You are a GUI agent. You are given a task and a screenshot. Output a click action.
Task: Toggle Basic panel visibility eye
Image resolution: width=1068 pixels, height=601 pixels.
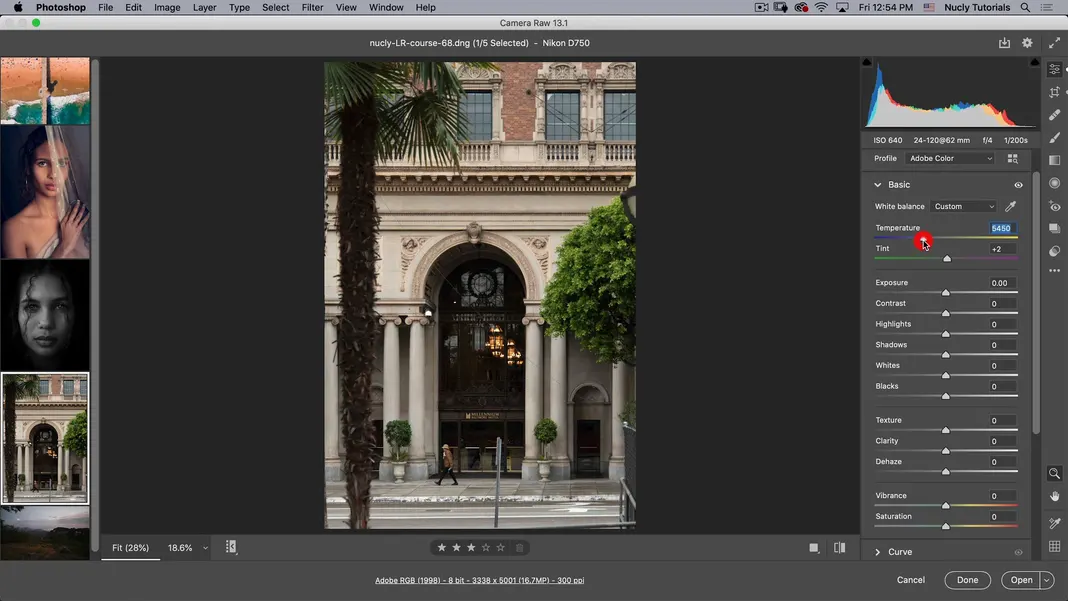pos(1018,185)
